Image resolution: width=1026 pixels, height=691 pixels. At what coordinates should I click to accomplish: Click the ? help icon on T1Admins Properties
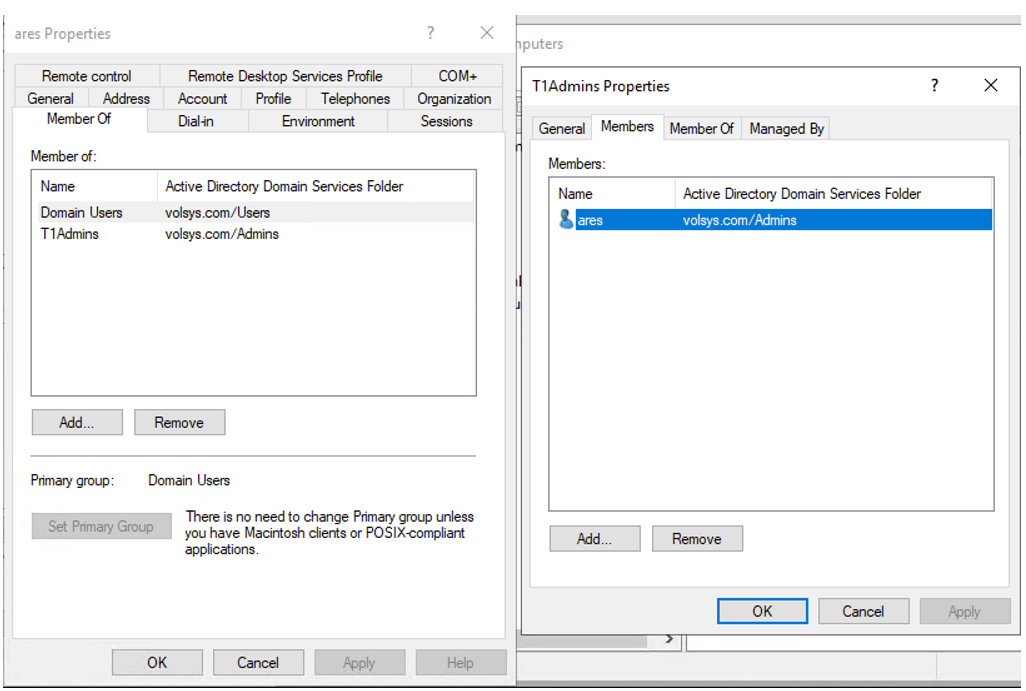934,86
